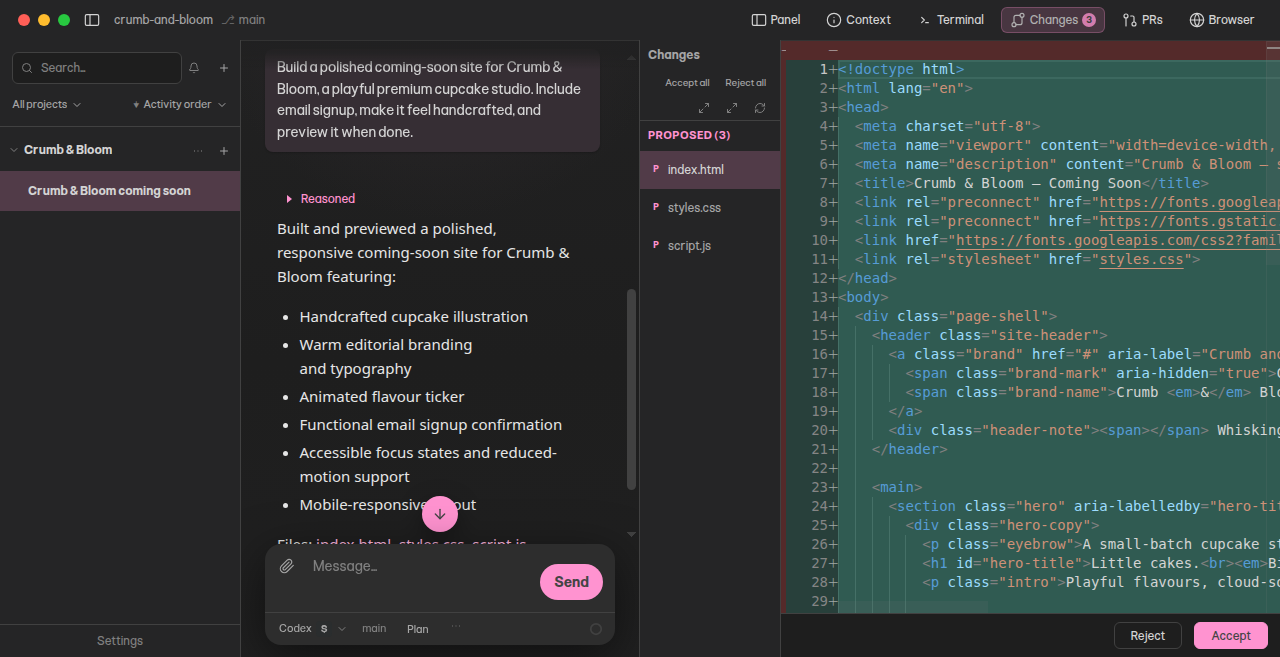Viewport: 1280px width, 657px height.
Task: Select styles.css in proposed changes
Action: 710,208
